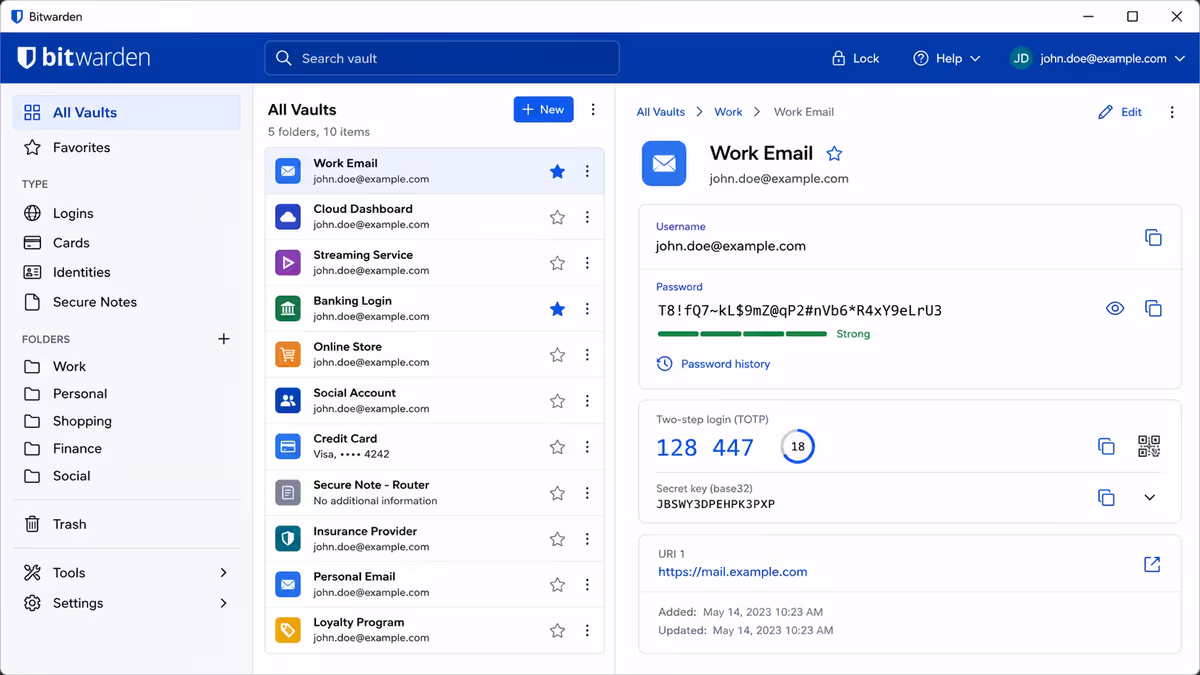Click Edit for Work Email
Screen dimensions: 1200x675
click(x=1120, y=112)
